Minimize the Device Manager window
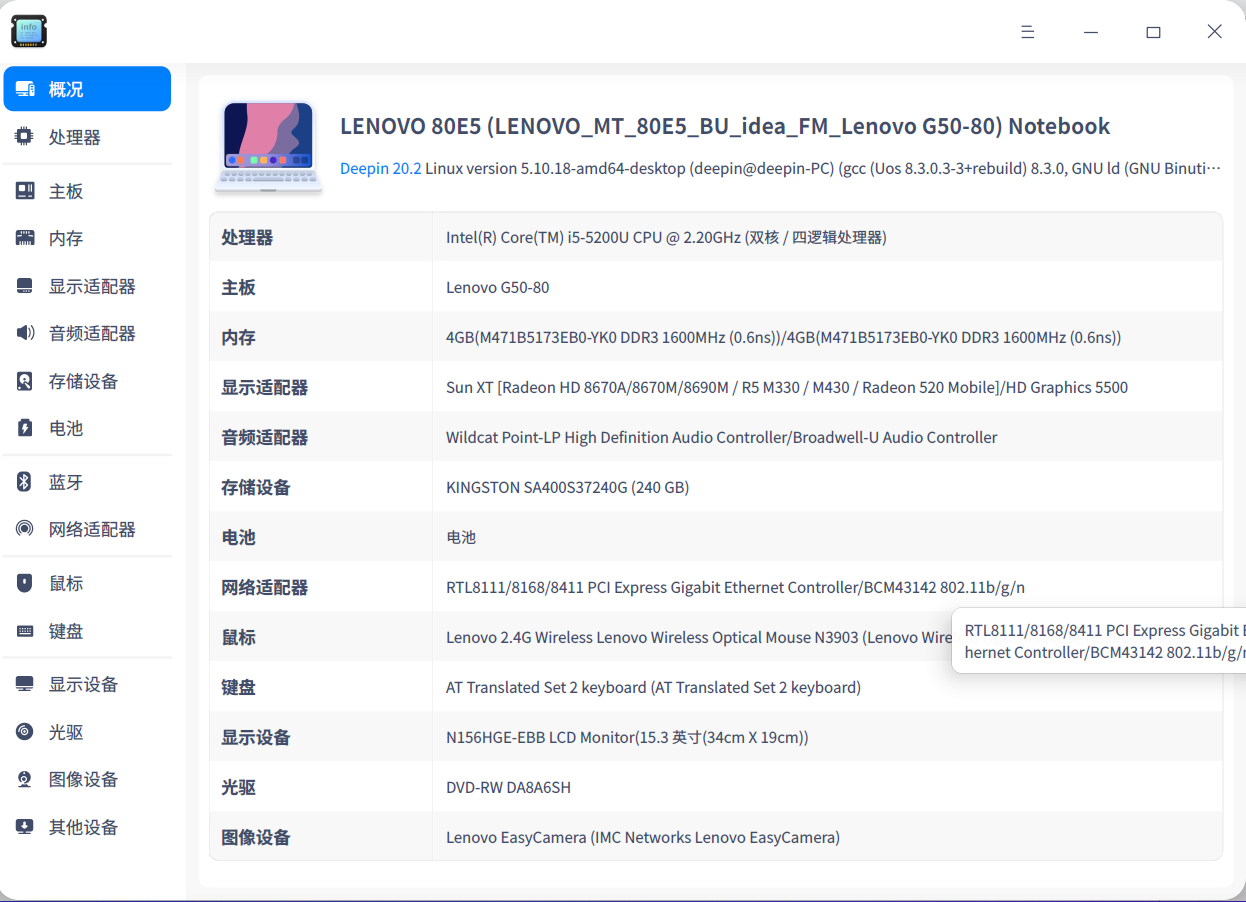This screenshot has height=902, width=1246. click(1090, 32)
